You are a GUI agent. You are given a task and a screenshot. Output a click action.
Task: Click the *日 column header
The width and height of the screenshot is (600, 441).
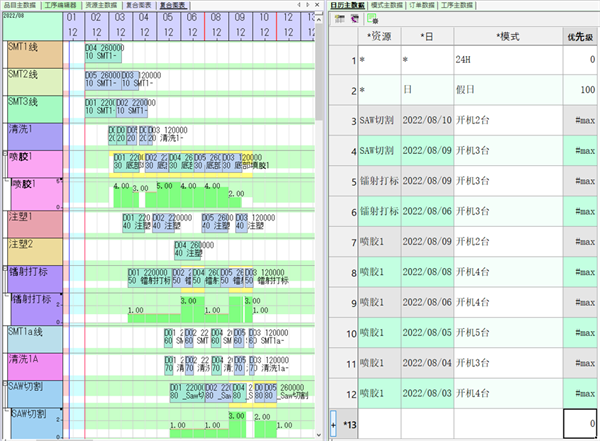coord(427,36)
